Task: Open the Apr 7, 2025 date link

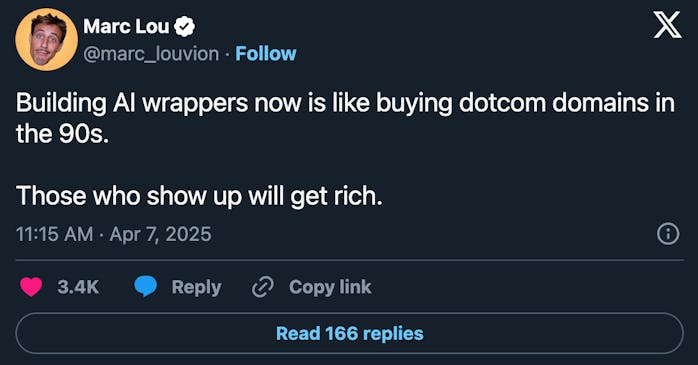Action: point(160,234)
